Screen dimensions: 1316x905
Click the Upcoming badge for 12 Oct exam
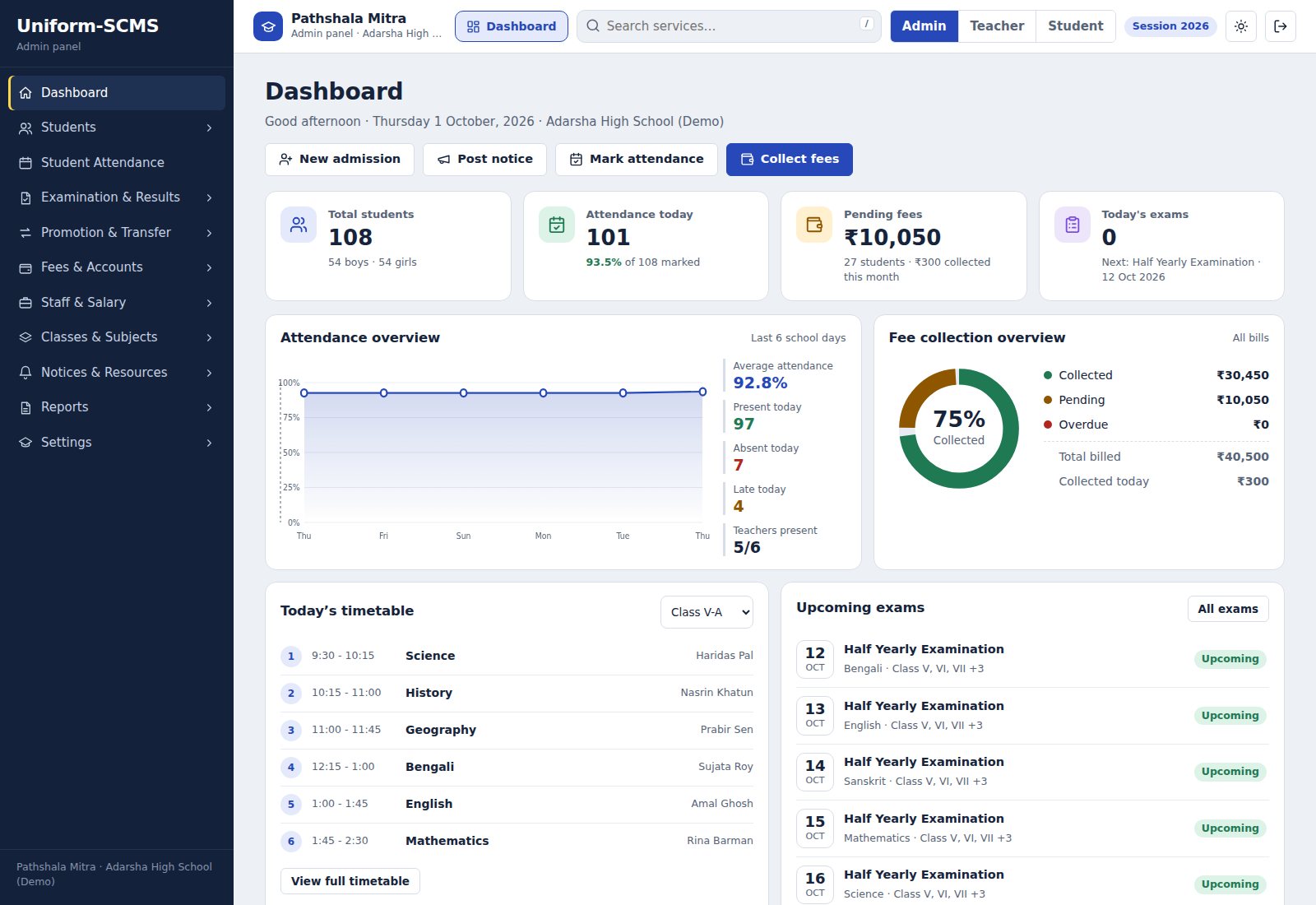[x=1230, y=659]
